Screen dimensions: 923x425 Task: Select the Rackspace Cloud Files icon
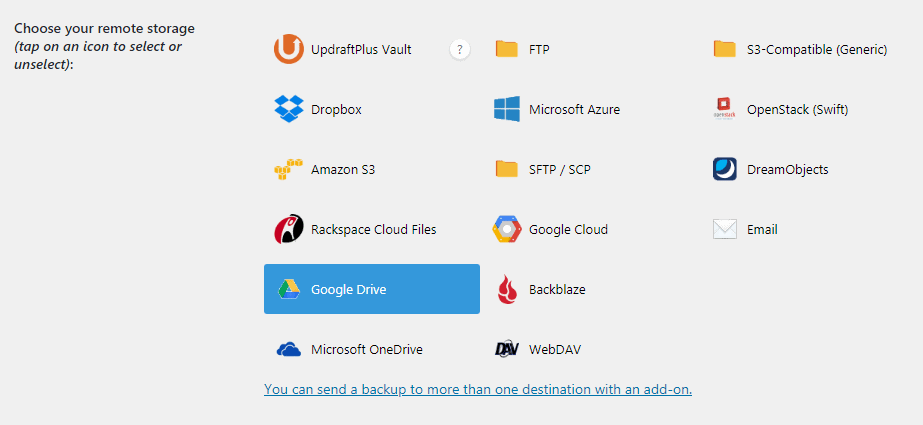288,230
